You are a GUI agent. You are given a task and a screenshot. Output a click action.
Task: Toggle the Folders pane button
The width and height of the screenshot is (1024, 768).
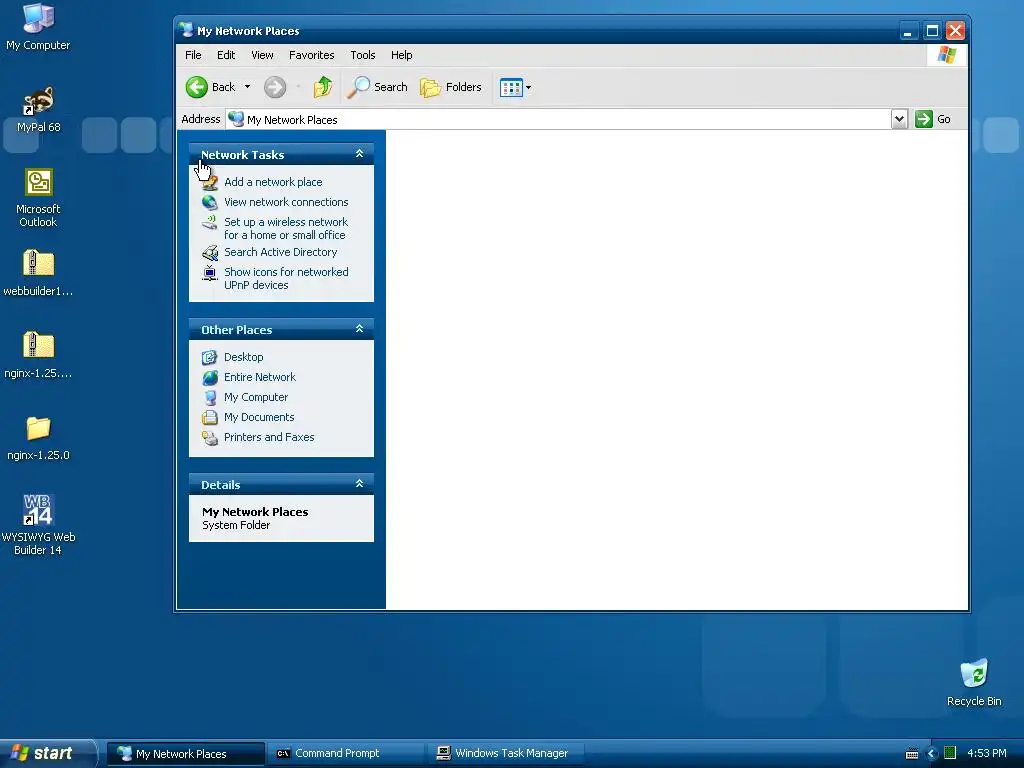click(x=451, y=87)
